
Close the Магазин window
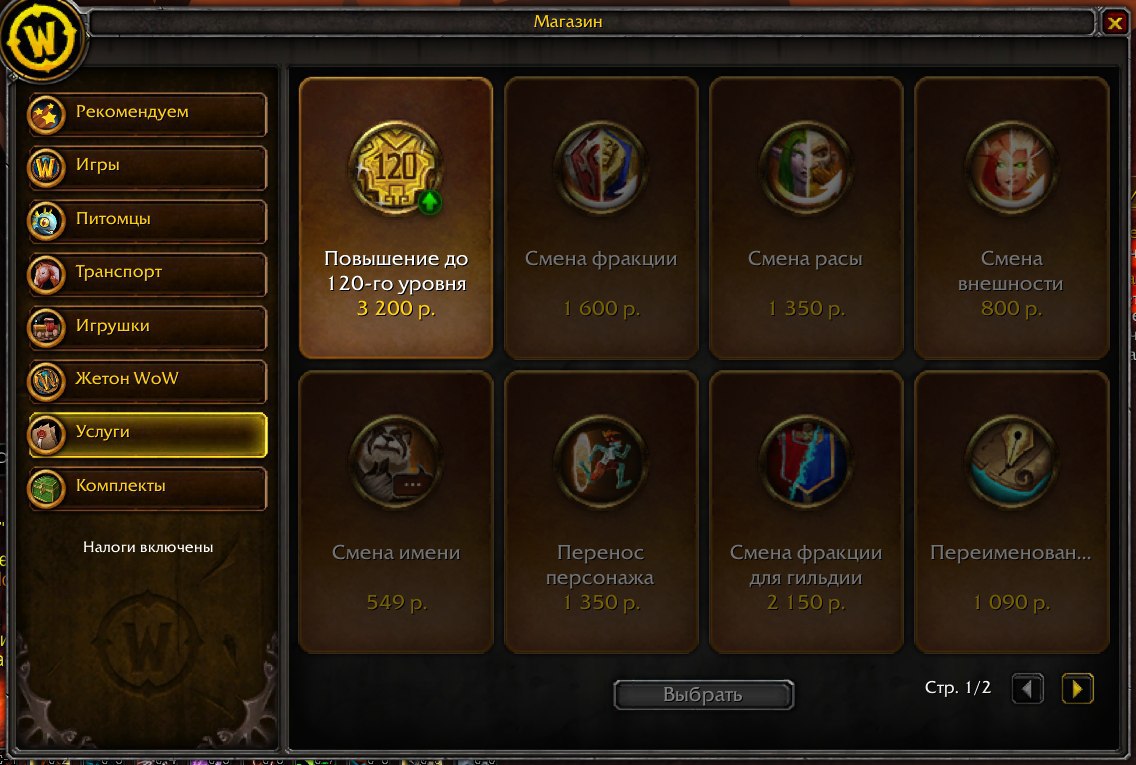1115,22
